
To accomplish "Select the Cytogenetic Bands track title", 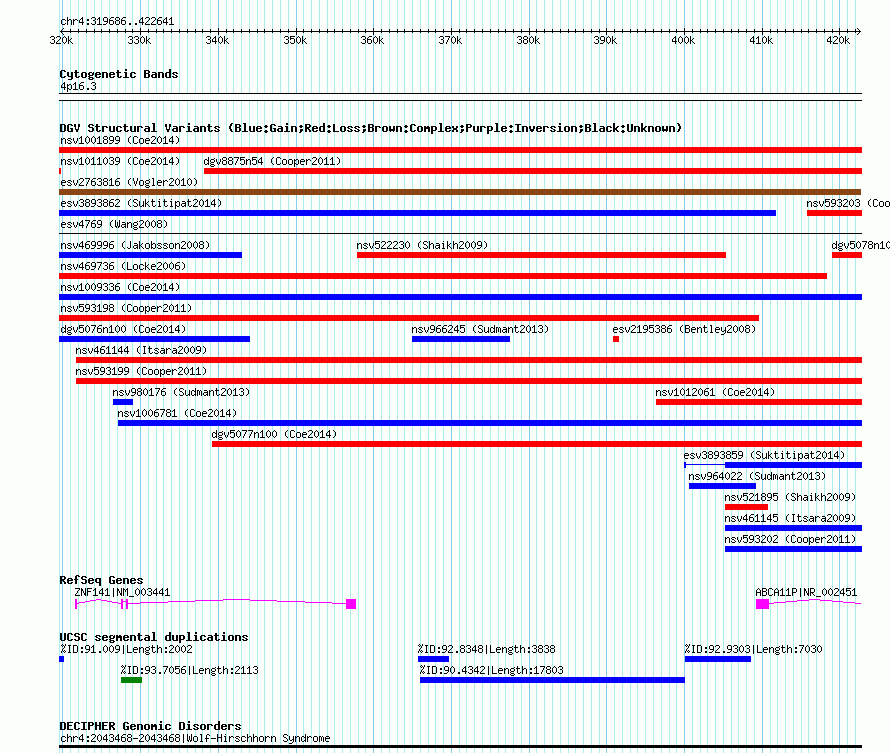I will 119,74.
